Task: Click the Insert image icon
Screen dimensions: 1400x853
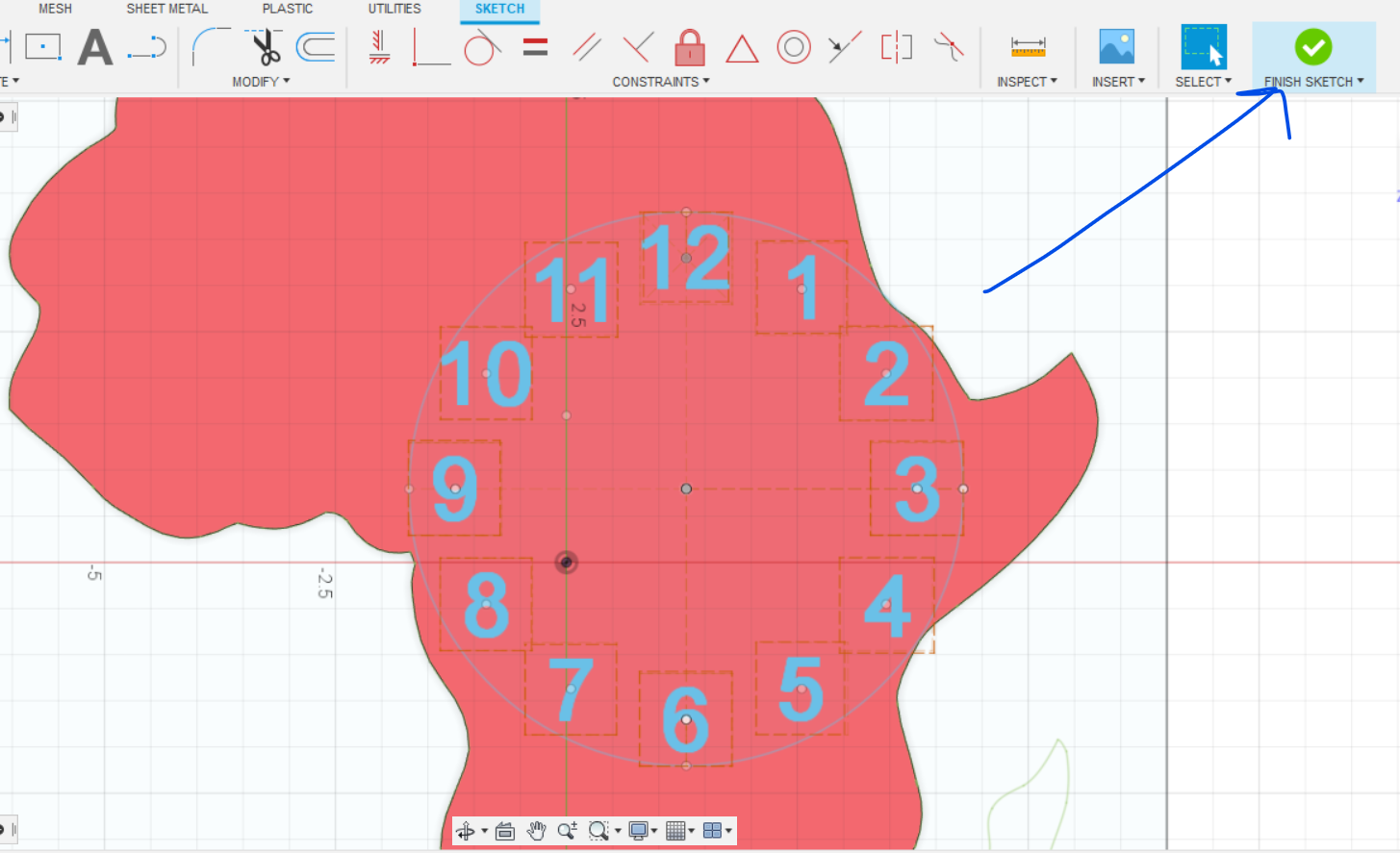Action: [1117, 46]
